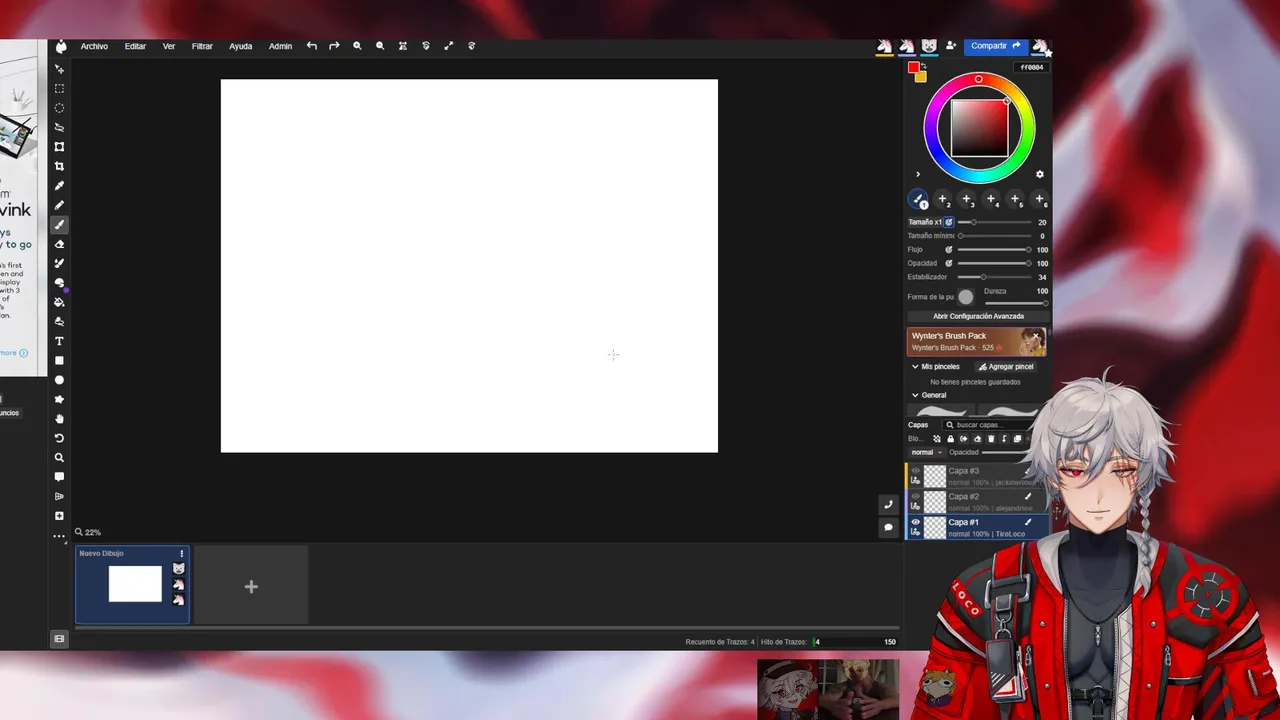The height and width of the screenshot is (720, 1280).
Task: Select the crop tool
Action: 59,166
